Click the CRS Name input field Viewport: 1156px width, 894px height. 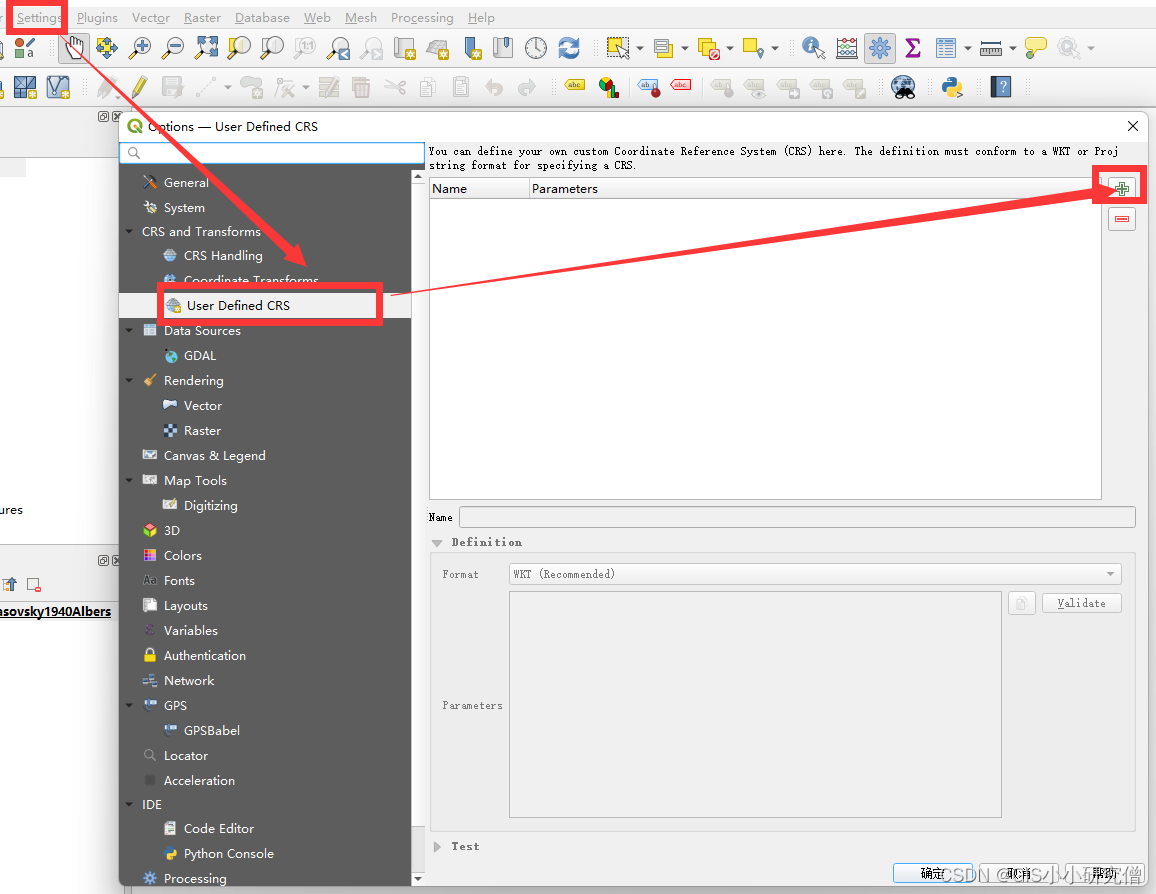point(797,517)
